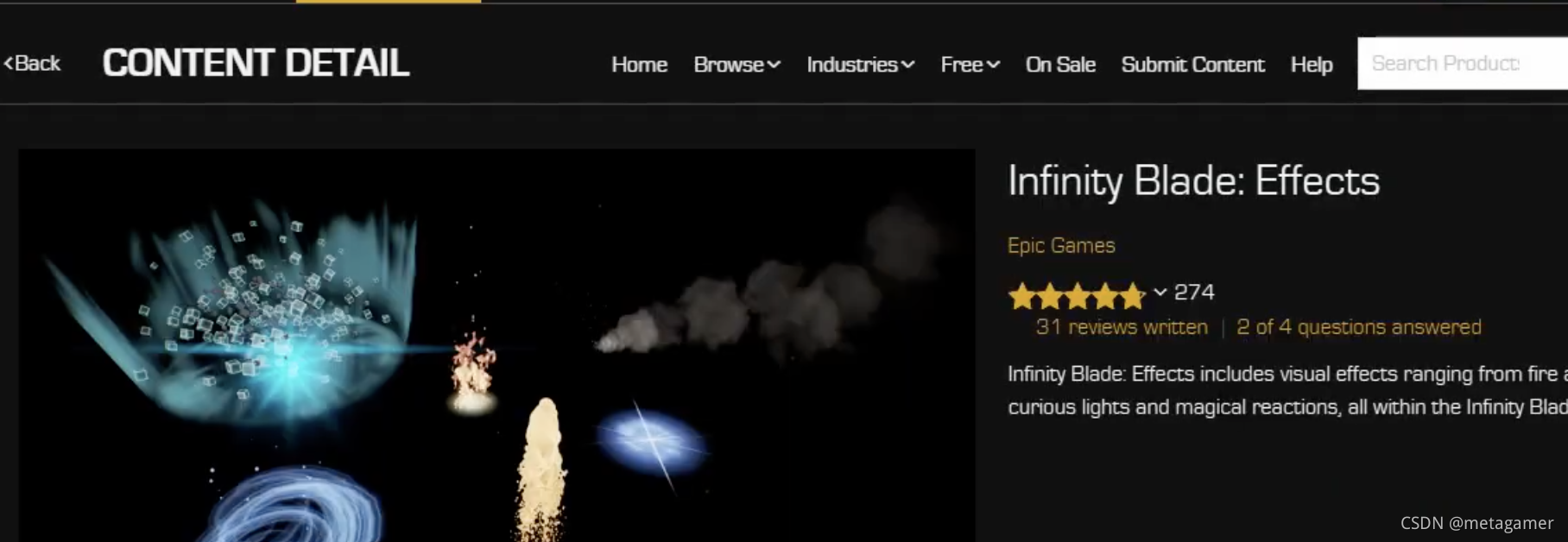1568x542 pixels.
Task: Expand the rating breakdown chevron beside 274
Action: [x=1160, y=293]
